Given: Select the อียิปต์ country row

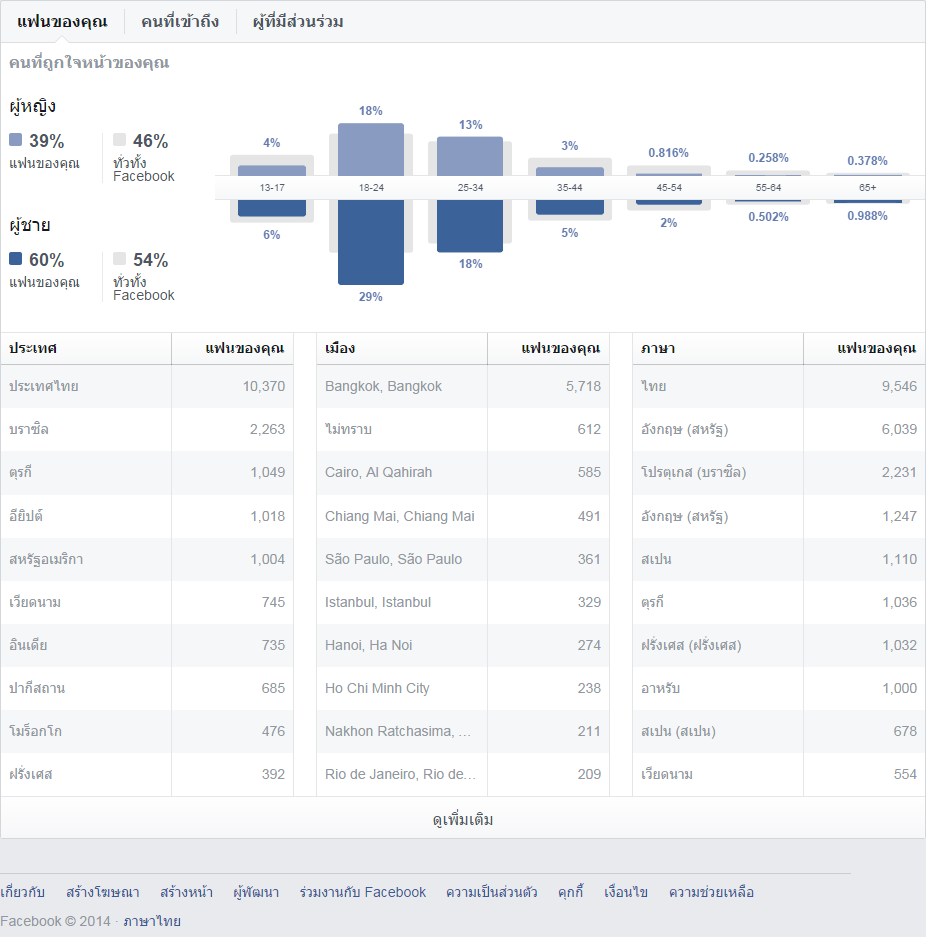Looking at the screenshot, I should [x=147, y=516].
